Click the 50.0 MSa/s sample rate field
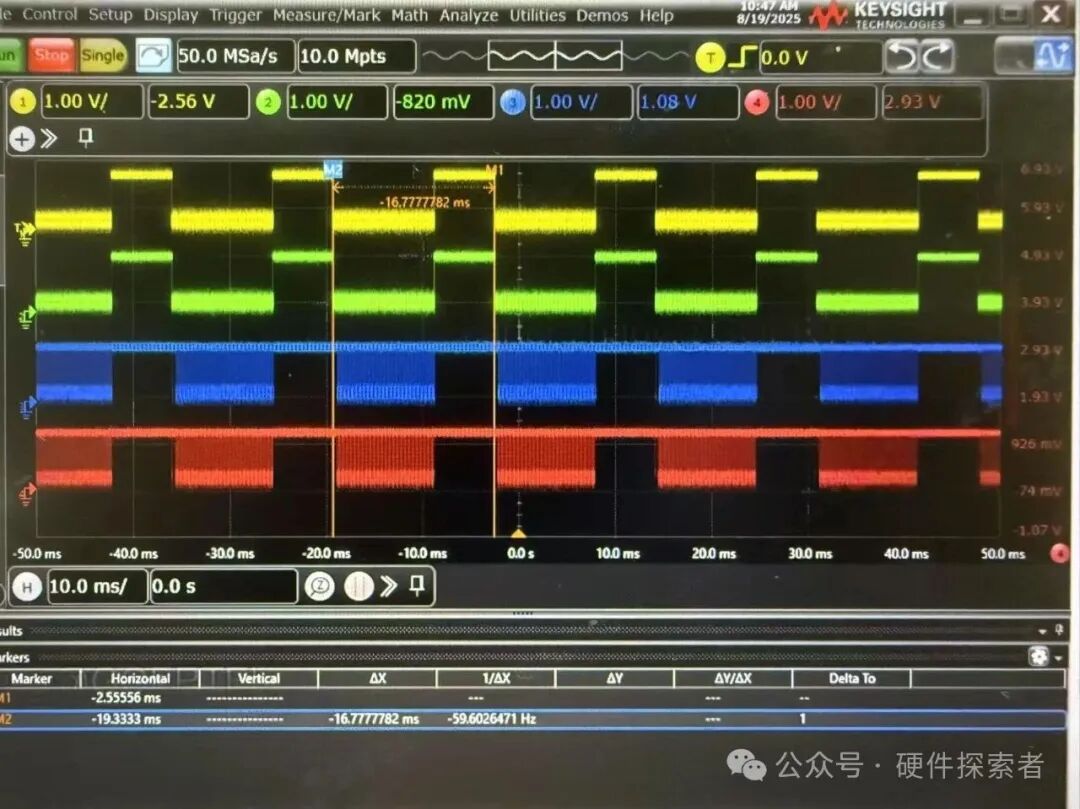The width and height of the screenshot is (1080, 809). (236, 56)
